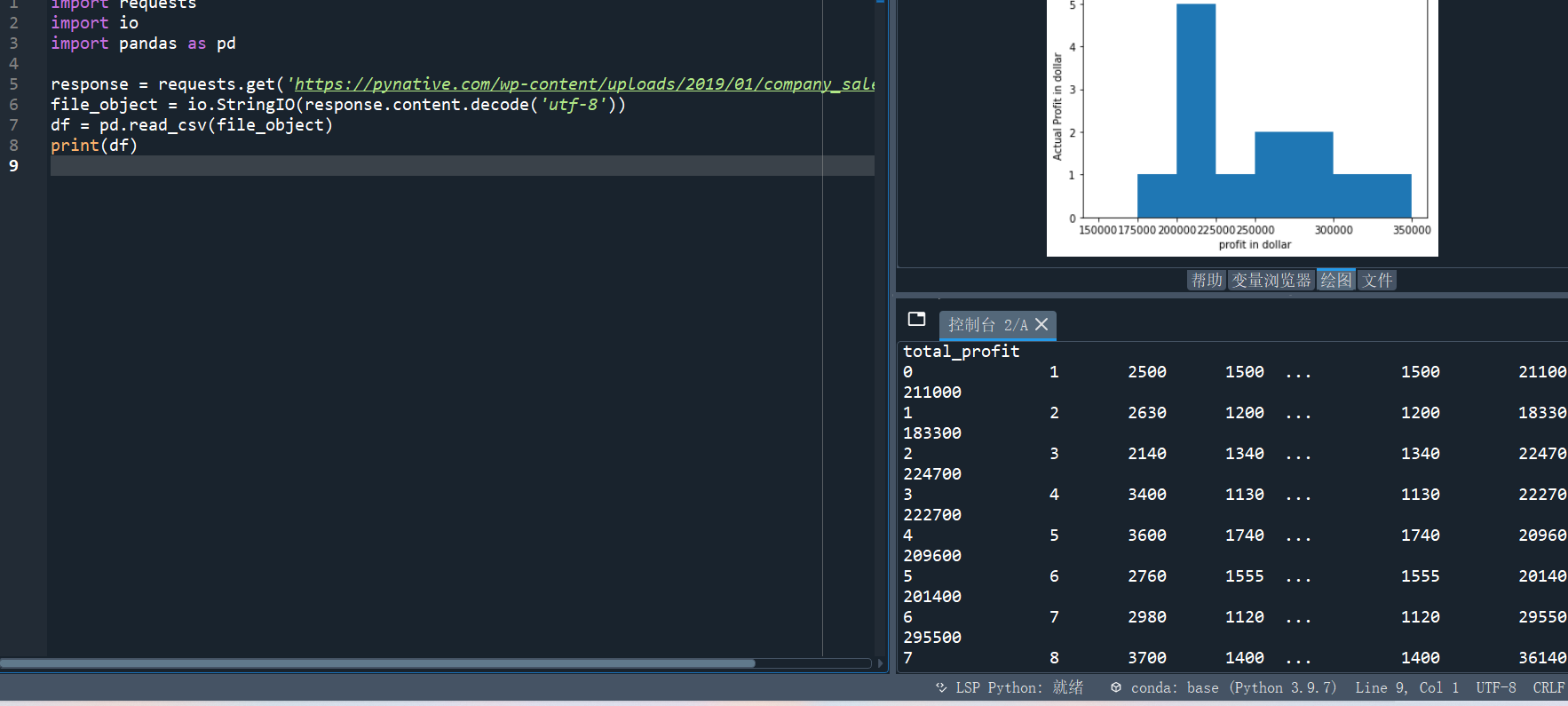Click the Line 9, Col 1 indicator

pos(1406,687)
